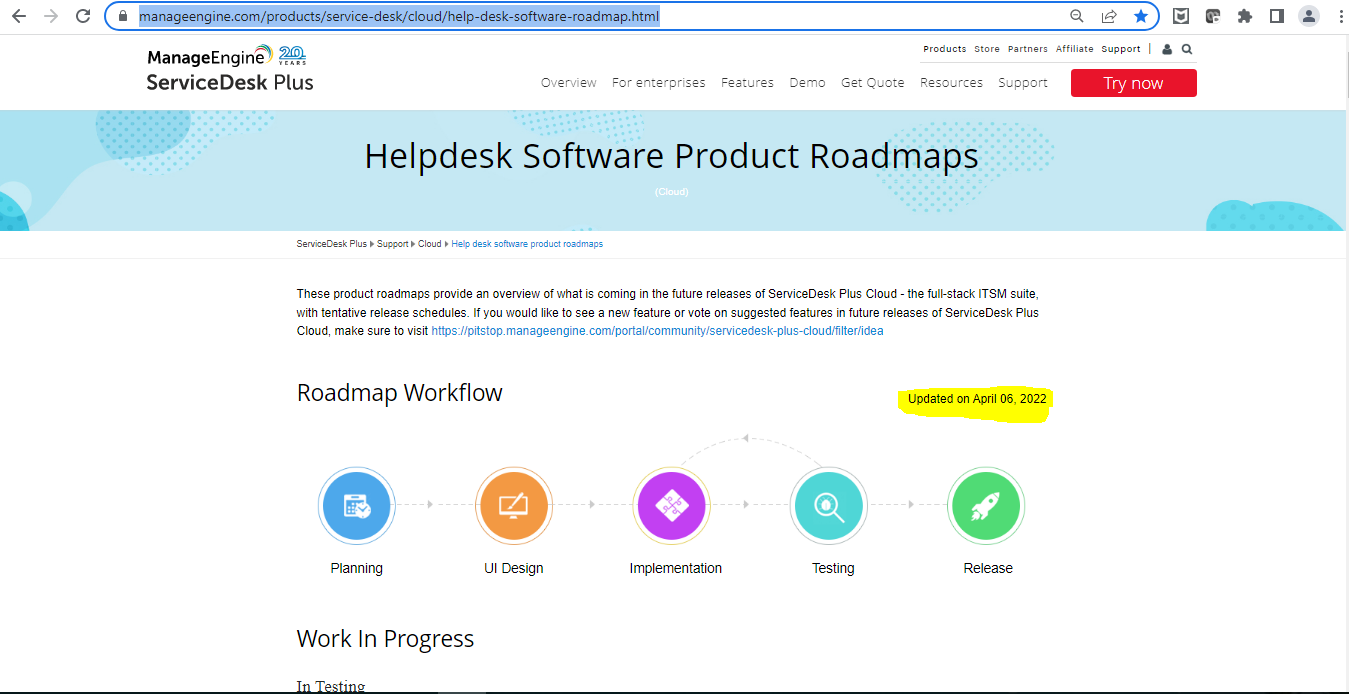This screenshot has width=1349, height=694.
Task: Open the pitstop.manageengine.com community link
Action: coord(657,331)
